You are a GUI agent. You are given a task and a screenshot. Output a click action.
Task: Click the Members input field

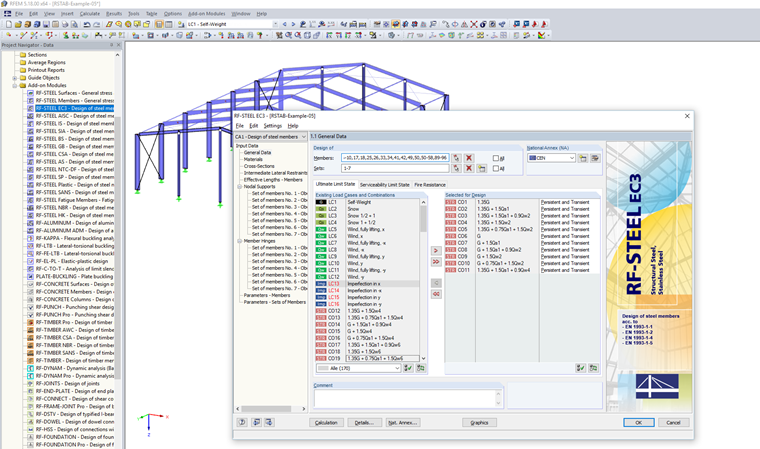pos(395,158)
